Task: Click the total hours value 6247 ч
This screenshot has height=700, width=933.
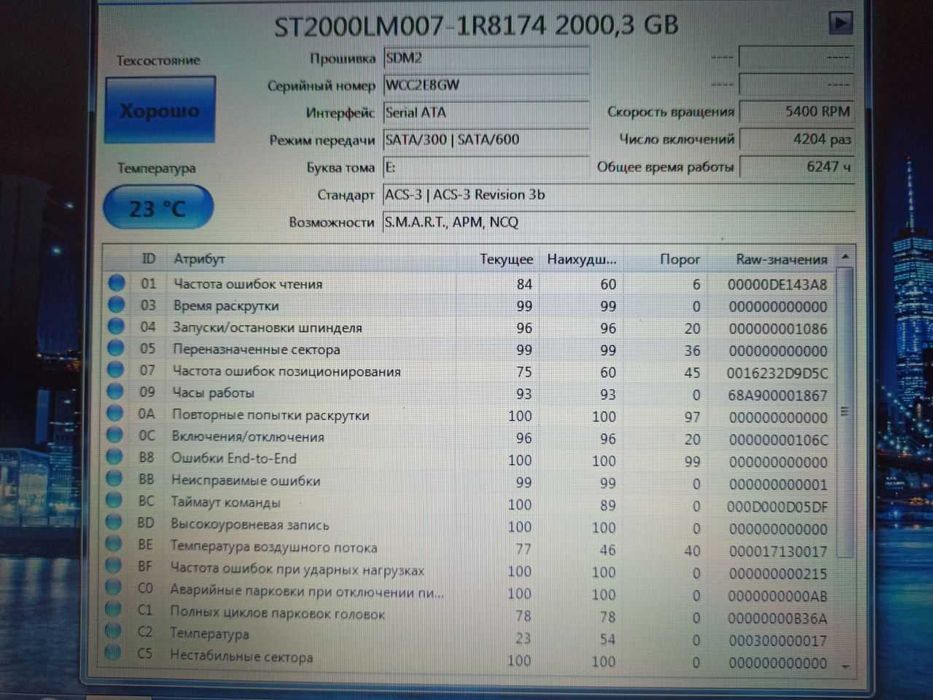Action: (797, 167)
